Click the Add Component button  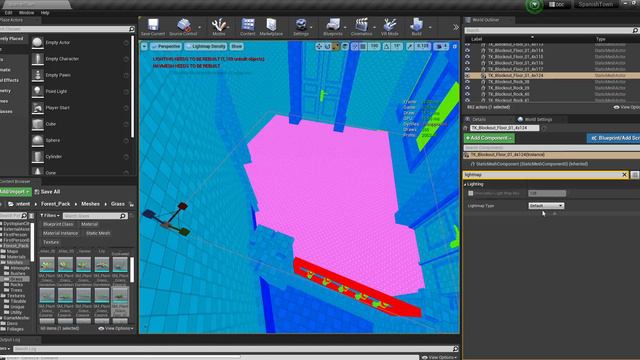point(489,138)
